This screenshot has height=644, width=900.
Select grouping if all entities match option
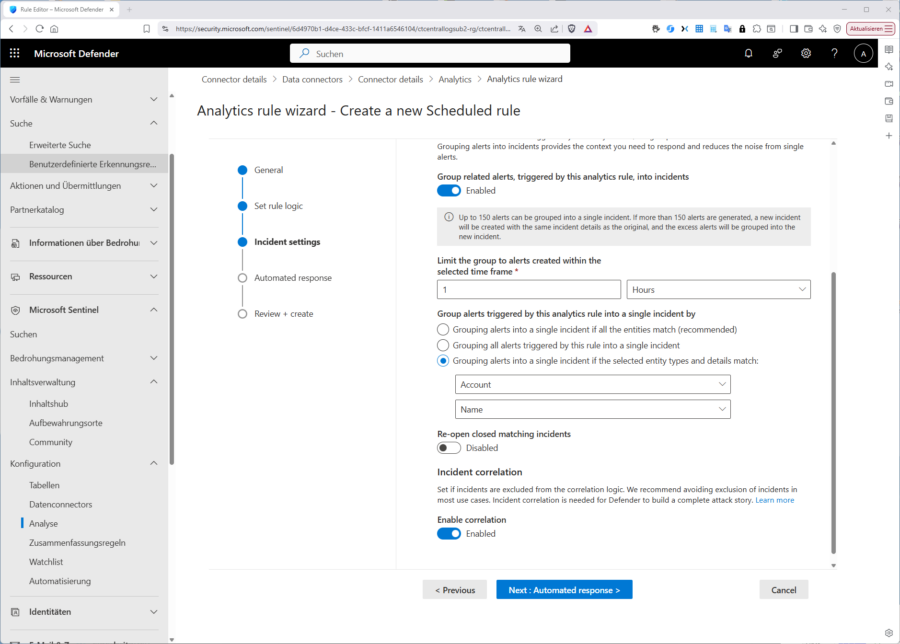[443, 329]
